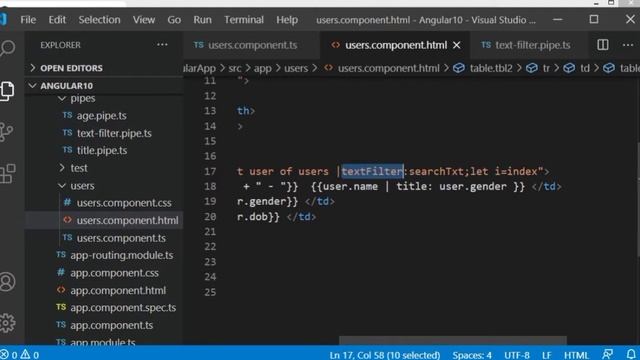Click the errors count in status bar

click(9, 355)
